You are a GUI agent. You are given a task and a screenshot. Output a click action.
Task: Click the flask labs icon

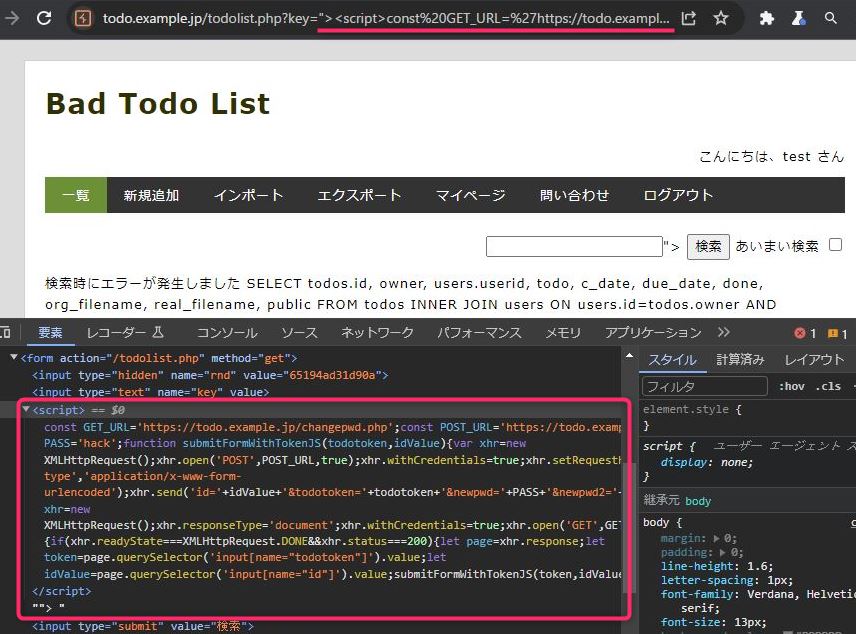coord(799,18)
